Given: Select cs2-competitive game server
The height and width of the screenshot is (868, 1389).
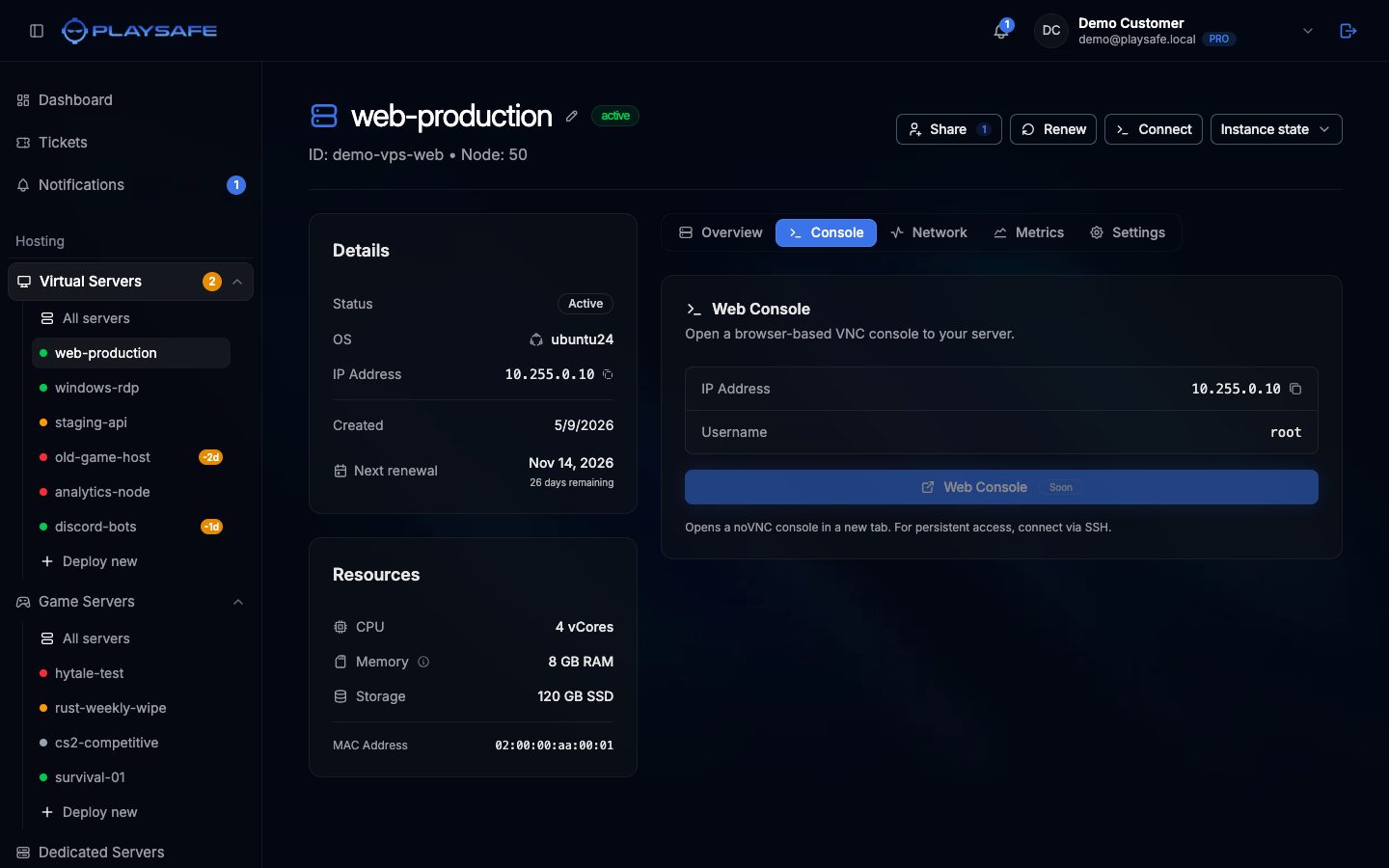Looking at the screenshot, I should pyautogui.click(x=131, y=743).
